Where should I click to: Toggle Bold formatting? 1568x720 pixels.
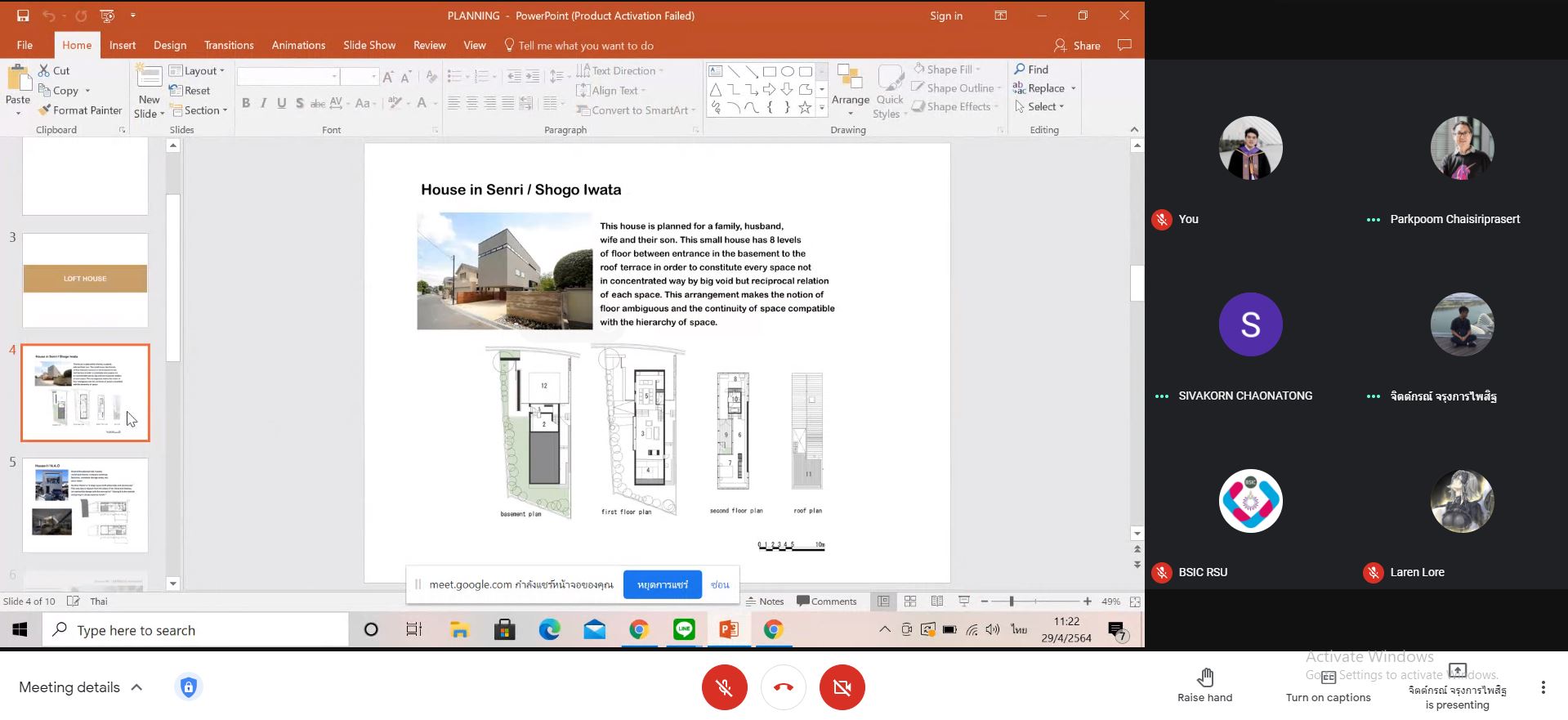pyautogui.click(x=245, y=103)
